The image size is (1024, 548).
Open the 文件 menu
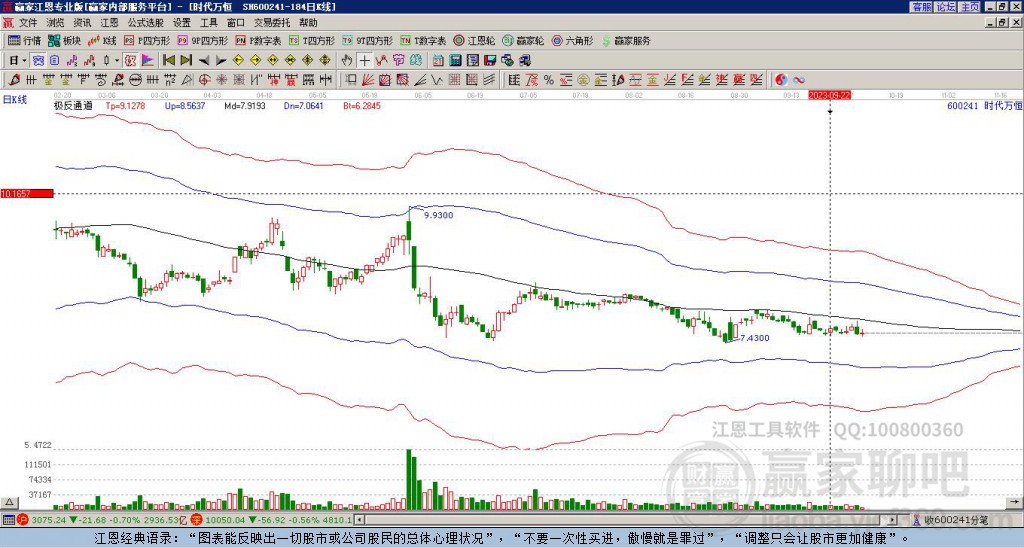click(x=28, y=23)
